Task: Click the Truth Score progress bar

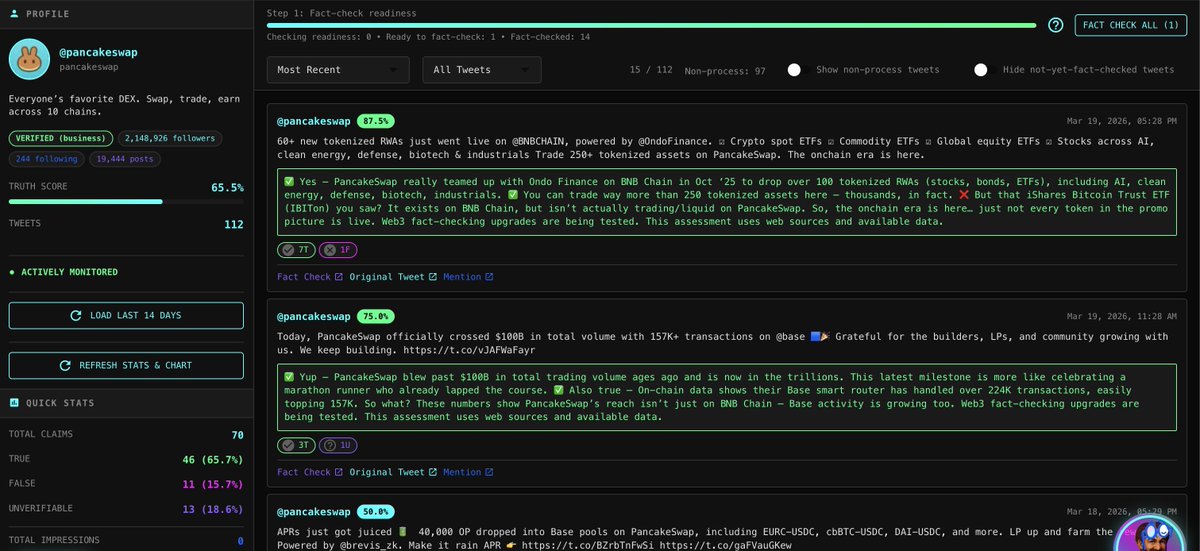Action: (126, 201)
